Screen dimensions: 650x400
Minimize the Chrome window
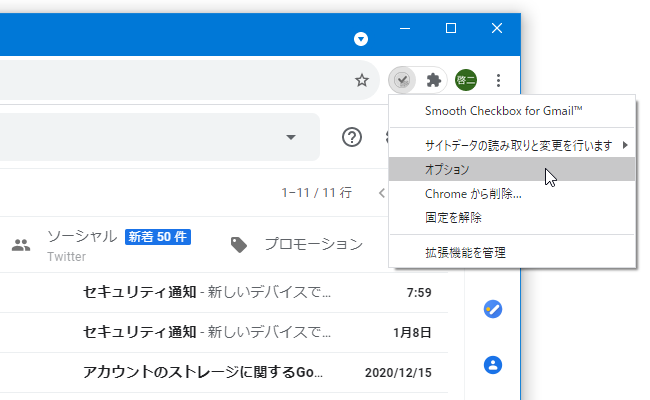click(x=405, y=29)
